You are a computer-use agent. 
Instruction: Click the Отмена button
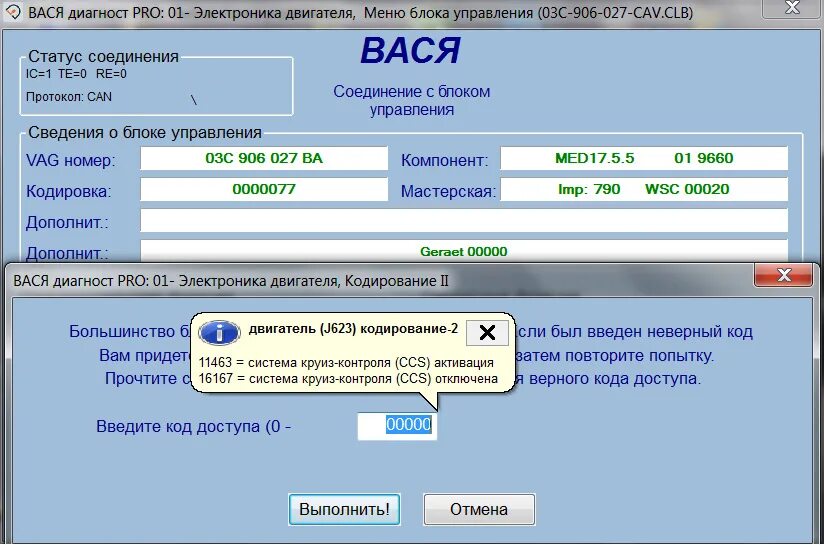pyautogui.click(x=479, y=509)
